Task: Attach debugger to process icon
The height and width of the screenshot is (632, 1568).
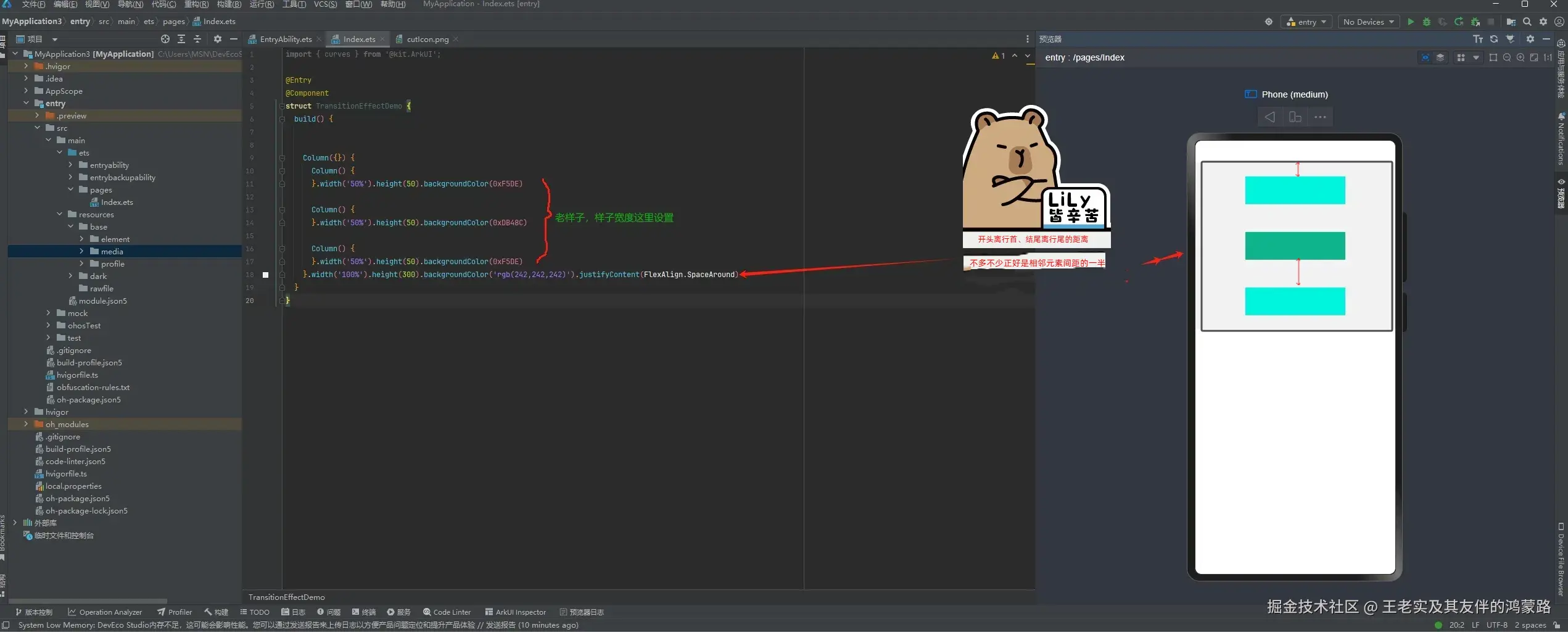Action: 1475,22
